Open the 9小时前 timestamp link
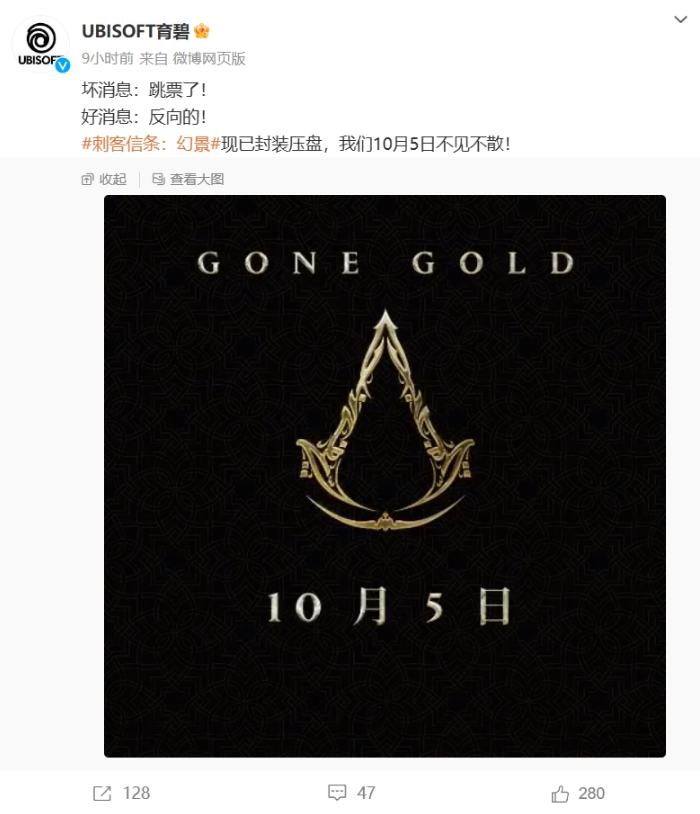This screenshot has height=814, width=700. pyautogui.click(x=107, y=59)
